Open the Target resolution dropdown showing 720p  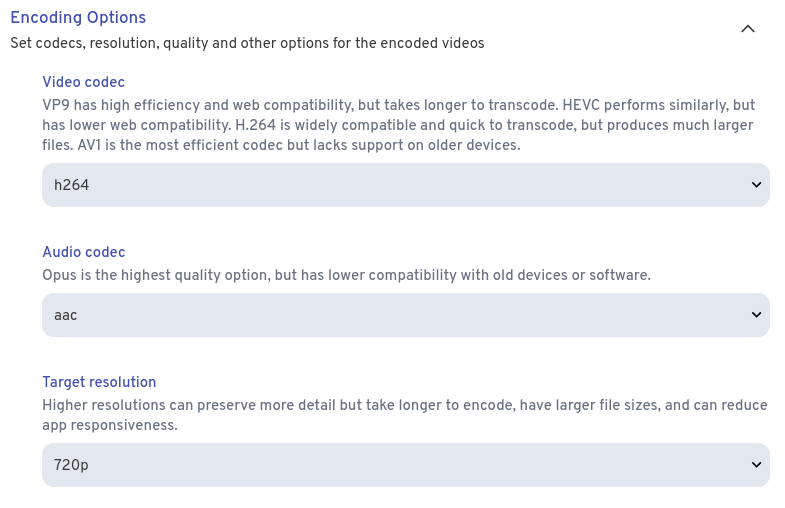pyautogui.click(x=405, y=465)
